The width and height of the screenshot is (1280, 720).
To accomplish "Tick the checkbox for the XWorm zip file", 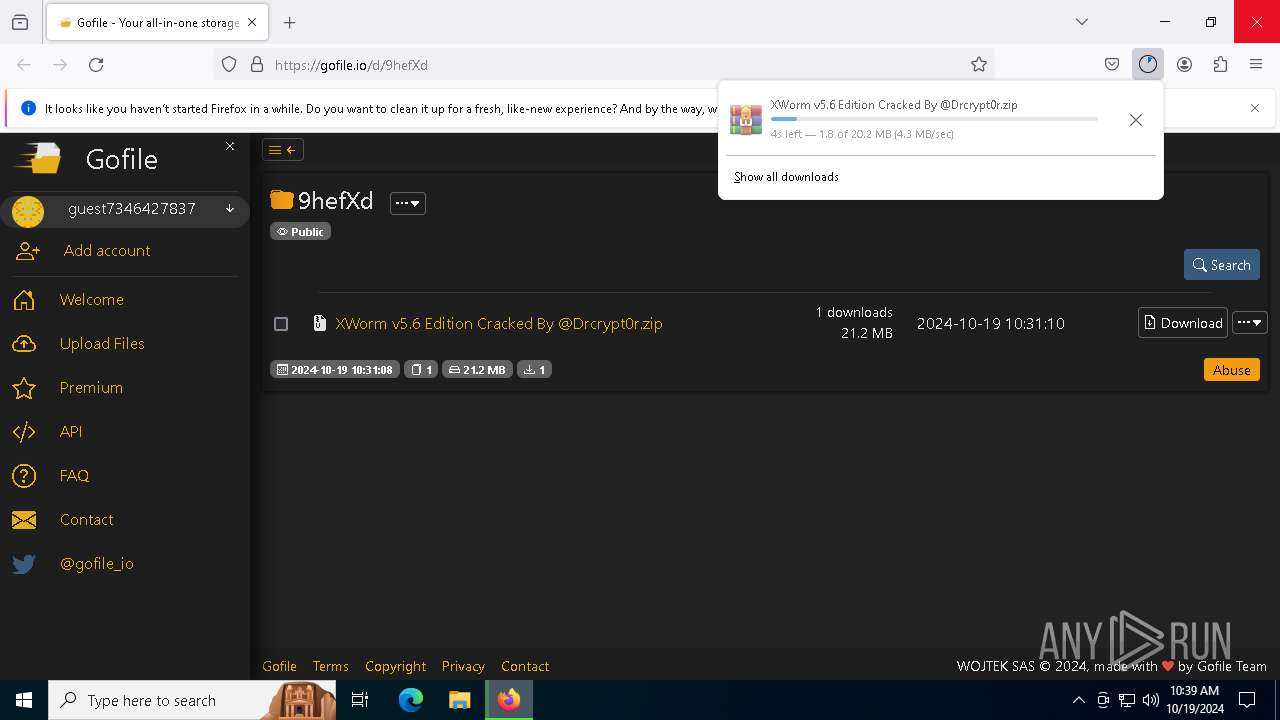I will click(x=281, y=324).
